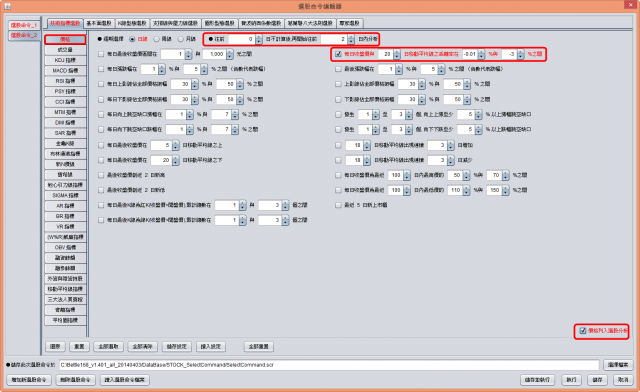Screen dimensions: 640x392
Task: Select the 周線 radio button
Action: tap(156, 39)
